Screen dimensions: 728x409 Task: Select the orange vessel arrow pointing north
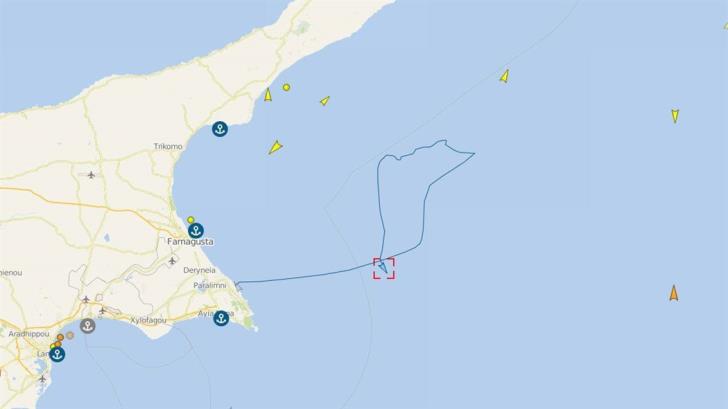coord(674,293)
